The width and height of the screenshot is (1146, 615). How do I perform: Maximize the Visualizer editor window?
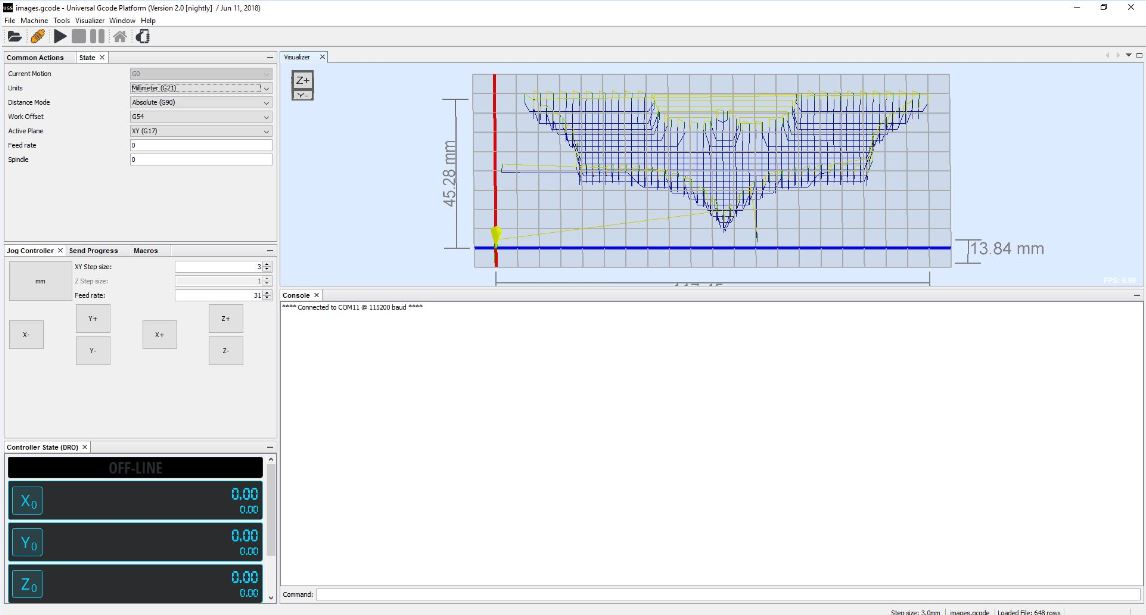click(1139, 56)
